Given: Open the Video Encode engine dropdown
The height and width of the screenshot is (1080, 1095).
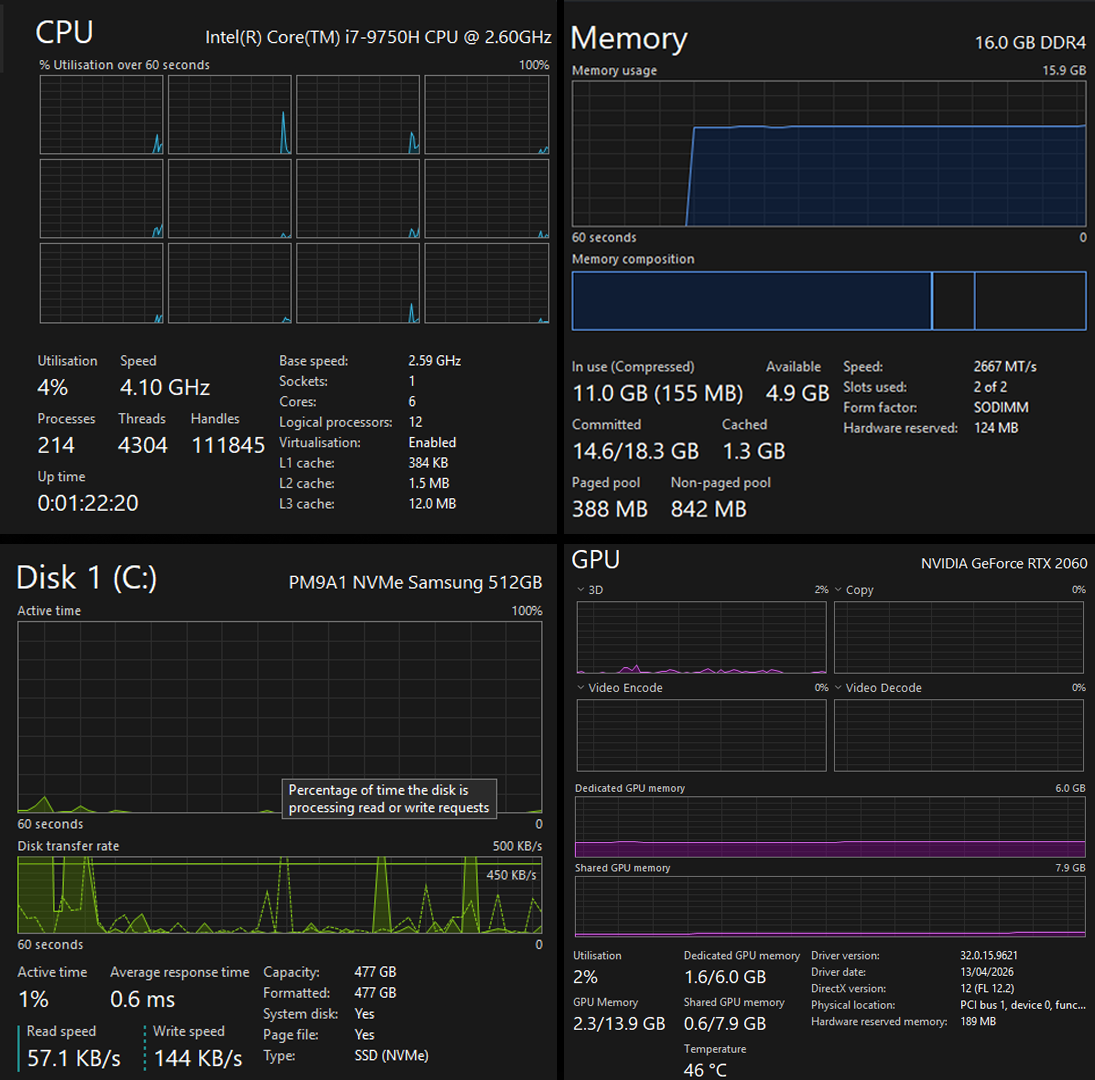Looking at the screenshot, I should 581,688.
